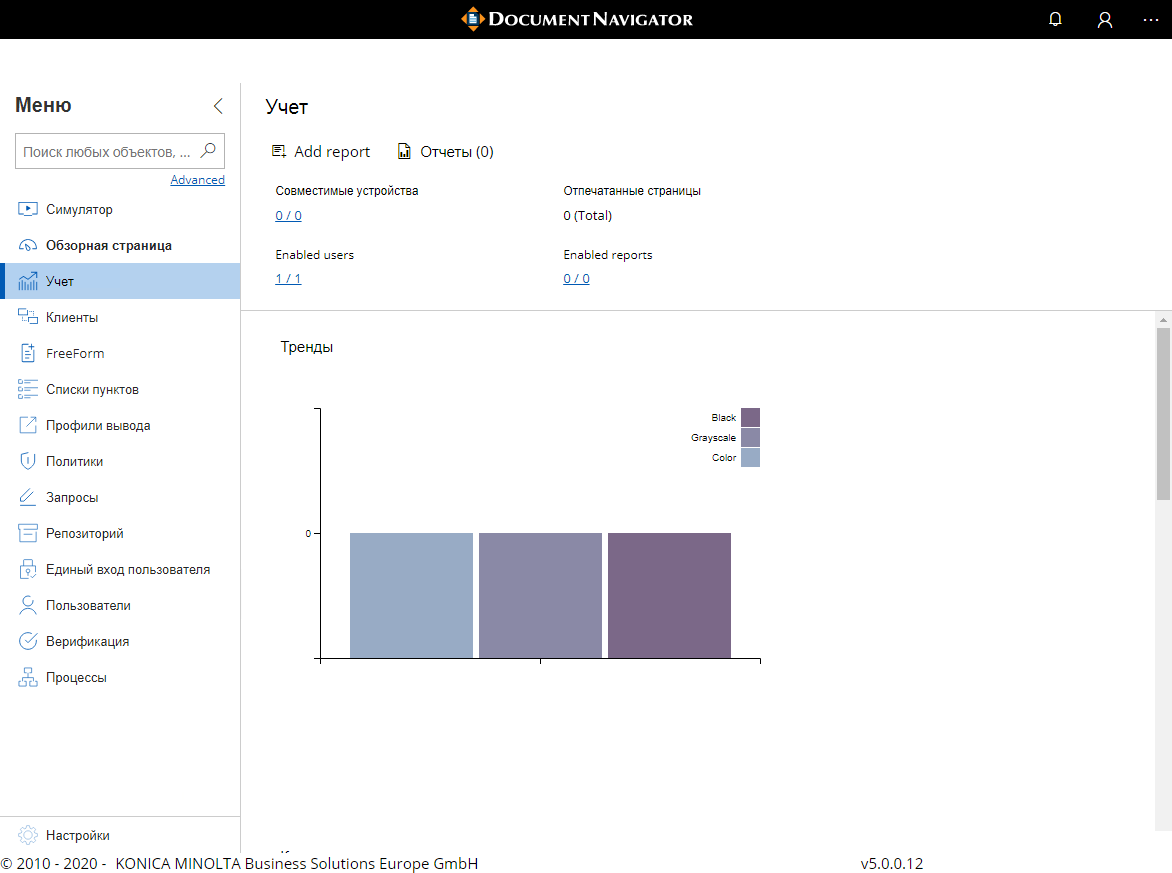The image size is (1172, 873).
Task: Open the 0 / 0 compatible devices link
Action: pyautogui.click(x=289, y=215)
